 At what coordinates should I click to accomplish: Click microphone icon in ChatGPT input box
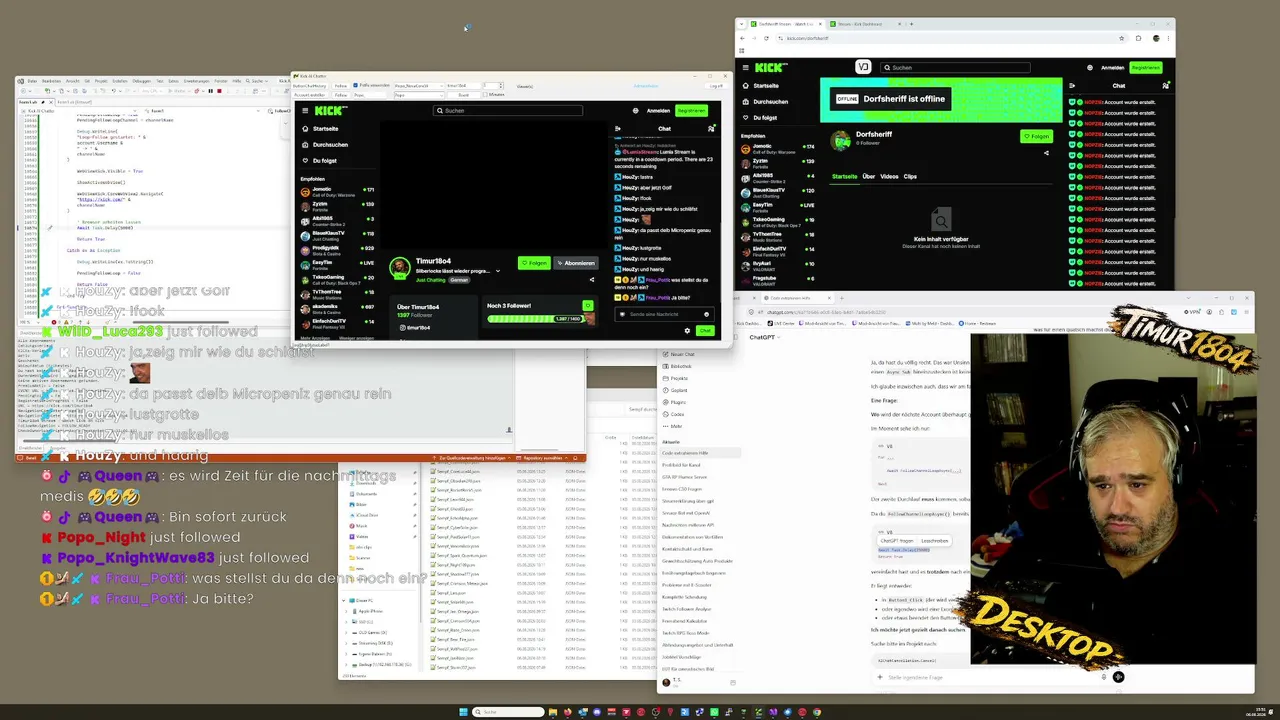pyautogui.click(x=1104, y=677)
